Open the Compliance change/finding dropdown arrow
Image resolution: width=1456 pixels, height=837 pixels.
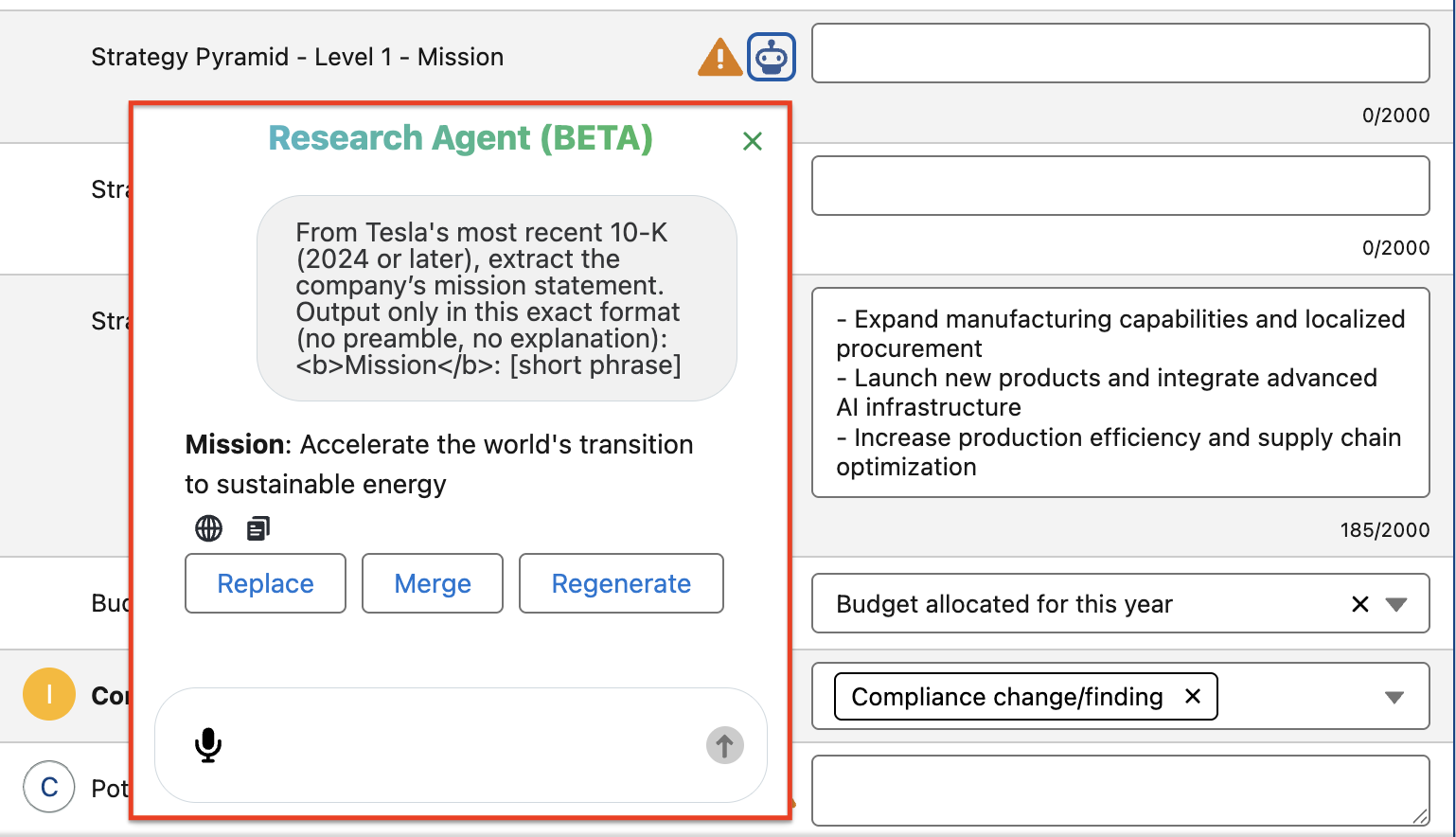click(x=1394, y=697)
